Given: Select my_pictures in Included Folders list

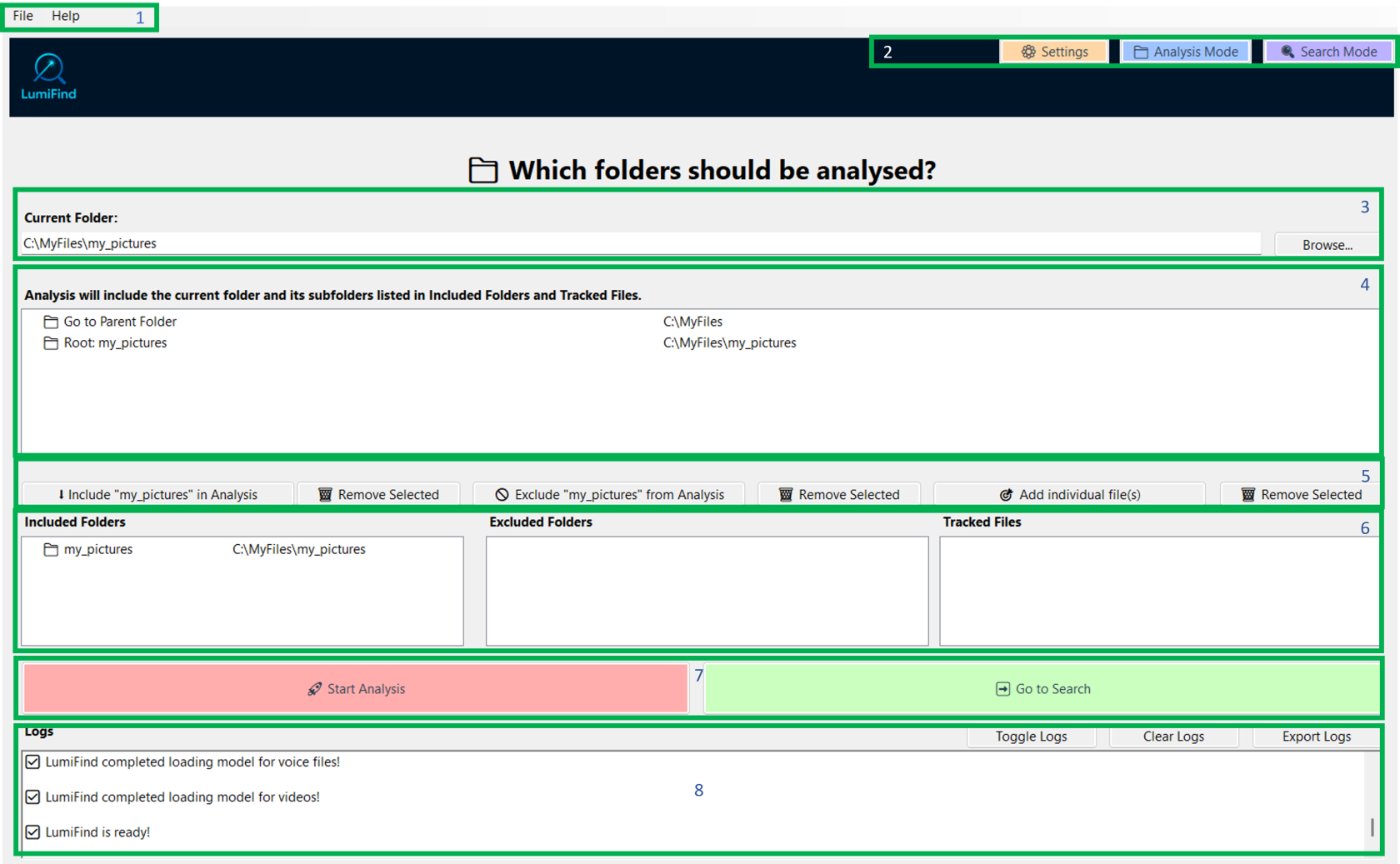Looking at the screenshot, I should (242, 549).
